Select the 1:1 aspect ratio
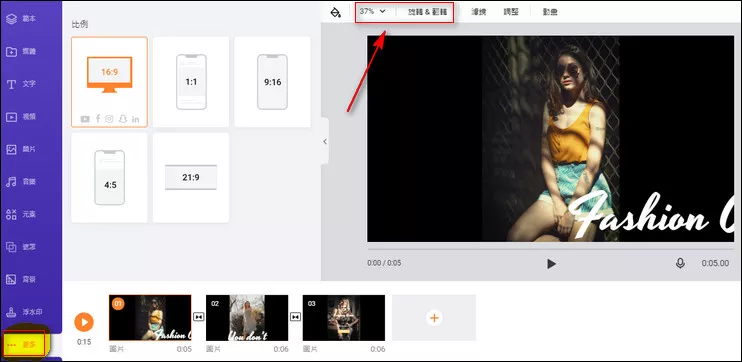Viewport: 742px width, 362px height. pos(191,82)
